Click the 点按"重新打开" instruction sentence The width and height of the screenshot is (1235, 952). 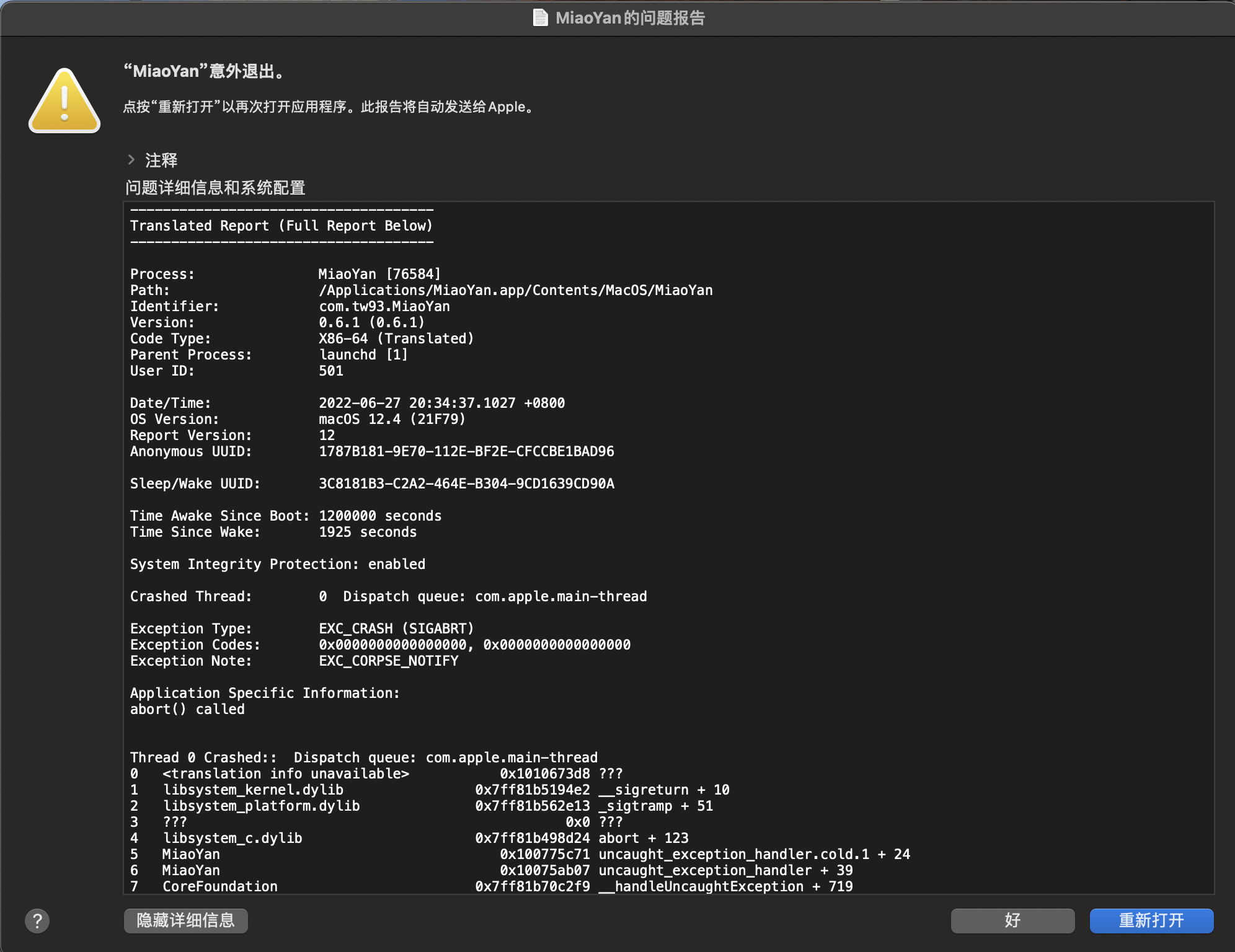(329, 107)
